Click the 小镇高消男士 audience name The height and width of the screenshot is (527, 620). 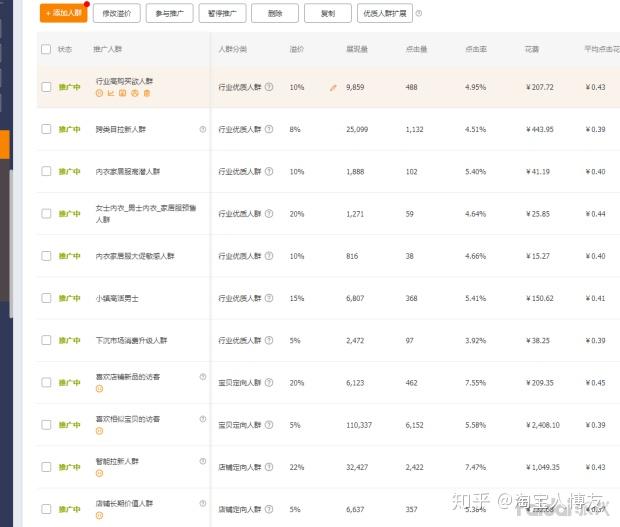pos(117,298)
